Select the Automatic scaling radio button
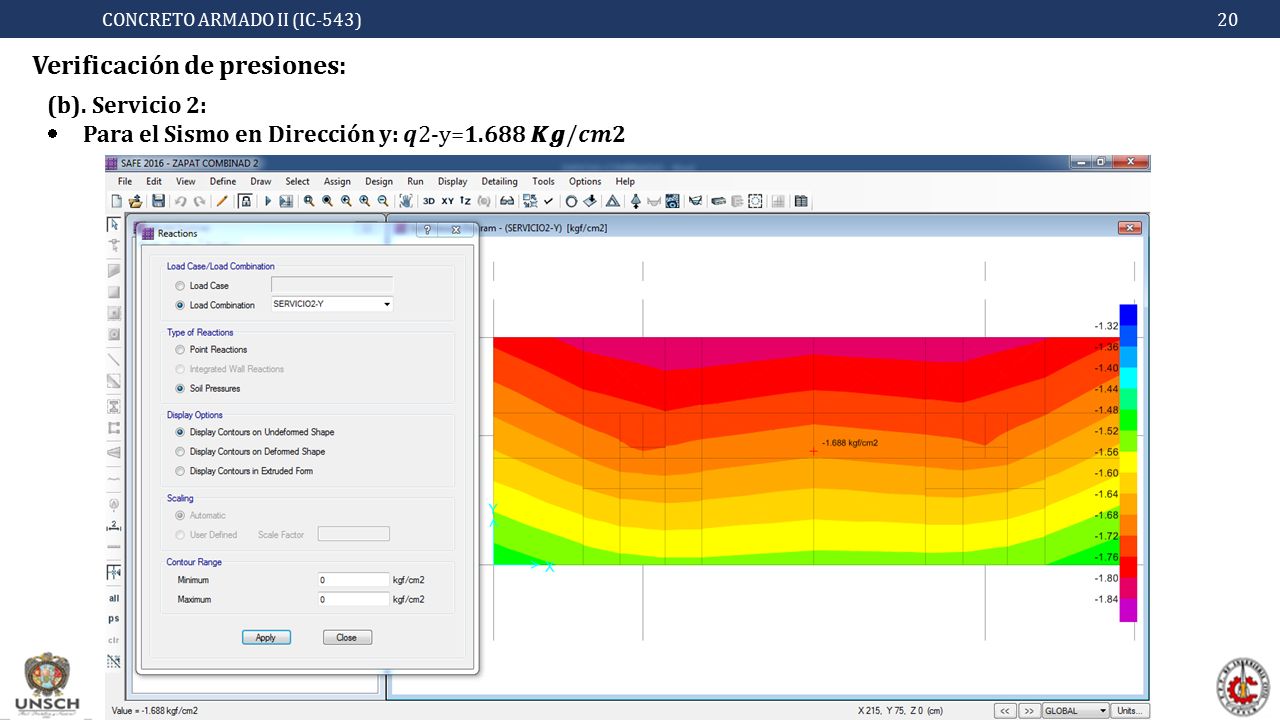 pyautogui.click(x=180, y=515)
